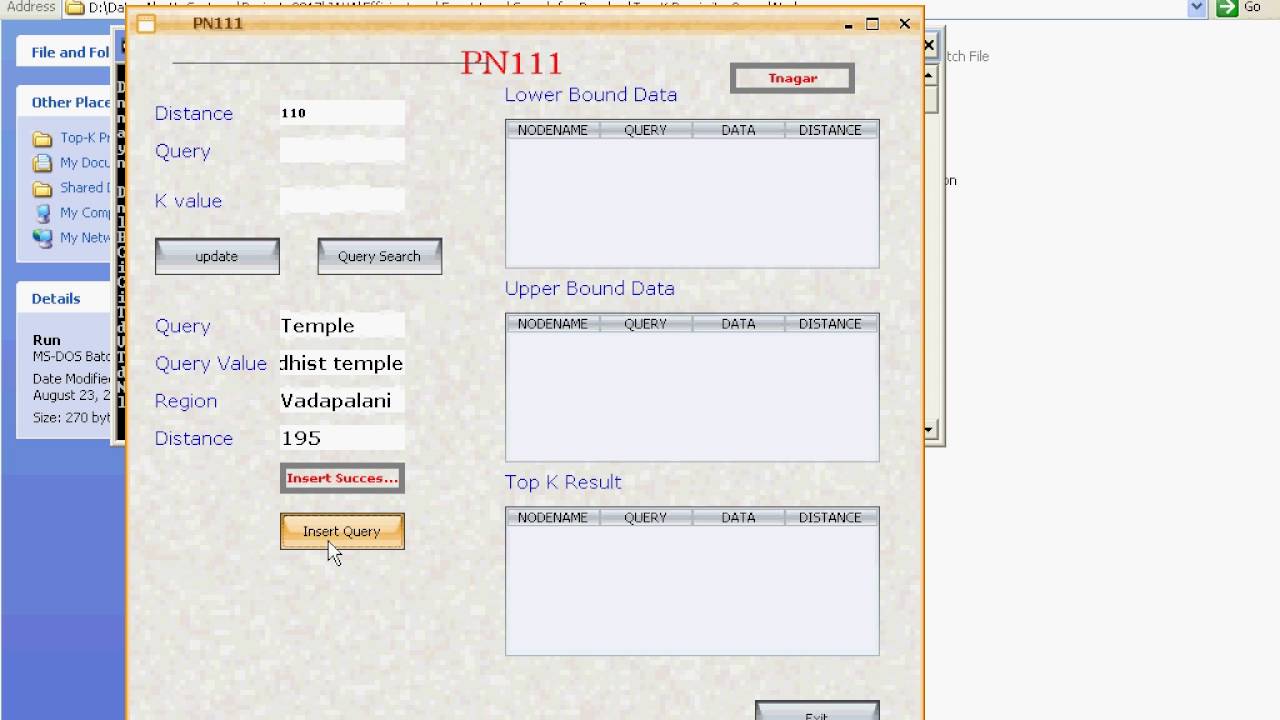This screenshot has height=720, width=1280.
Task: Click the green Go arrow button
Action: [x=1227, y=8]
